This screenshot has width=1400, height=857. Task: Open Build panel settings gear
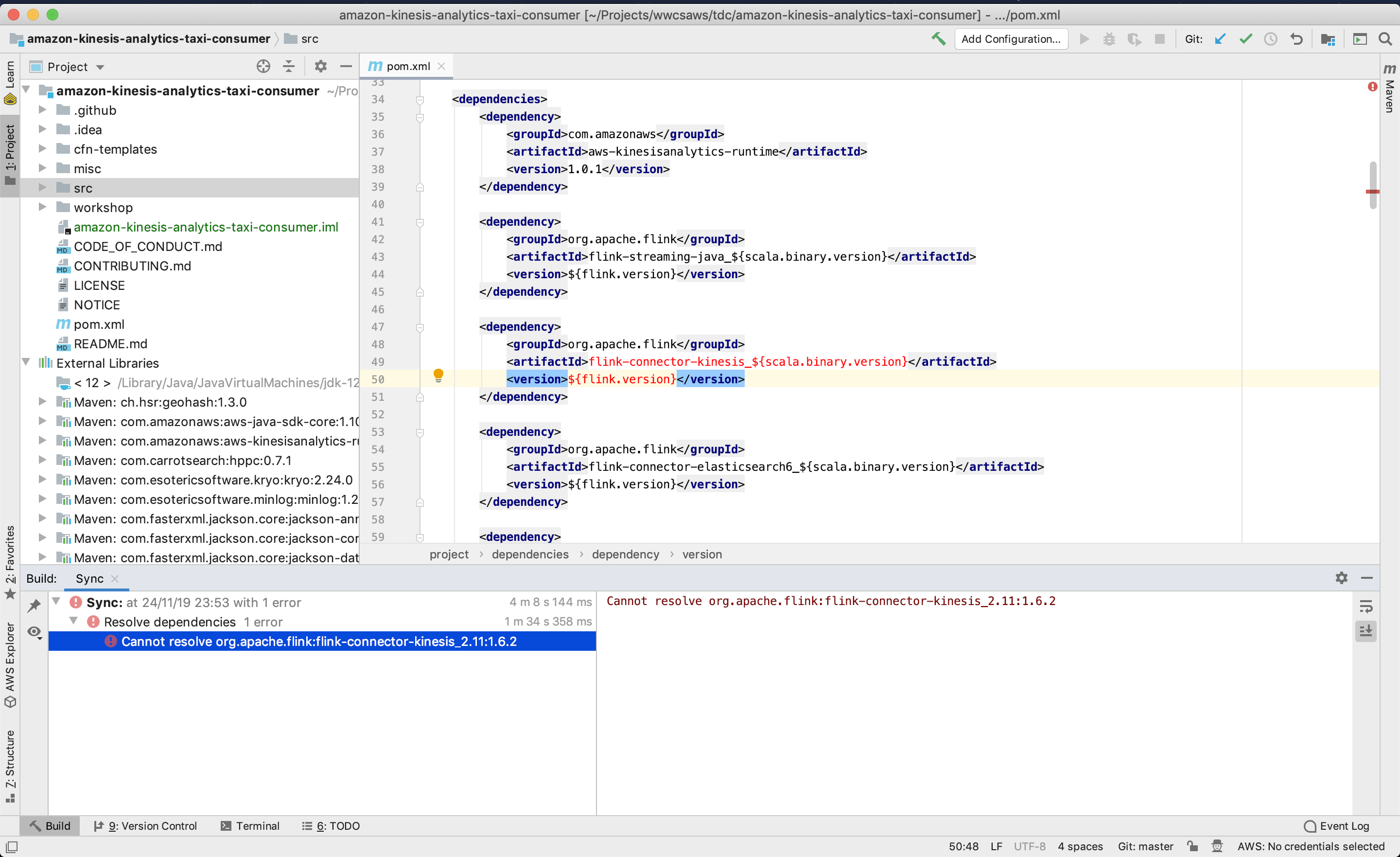tap(1341, 578)
